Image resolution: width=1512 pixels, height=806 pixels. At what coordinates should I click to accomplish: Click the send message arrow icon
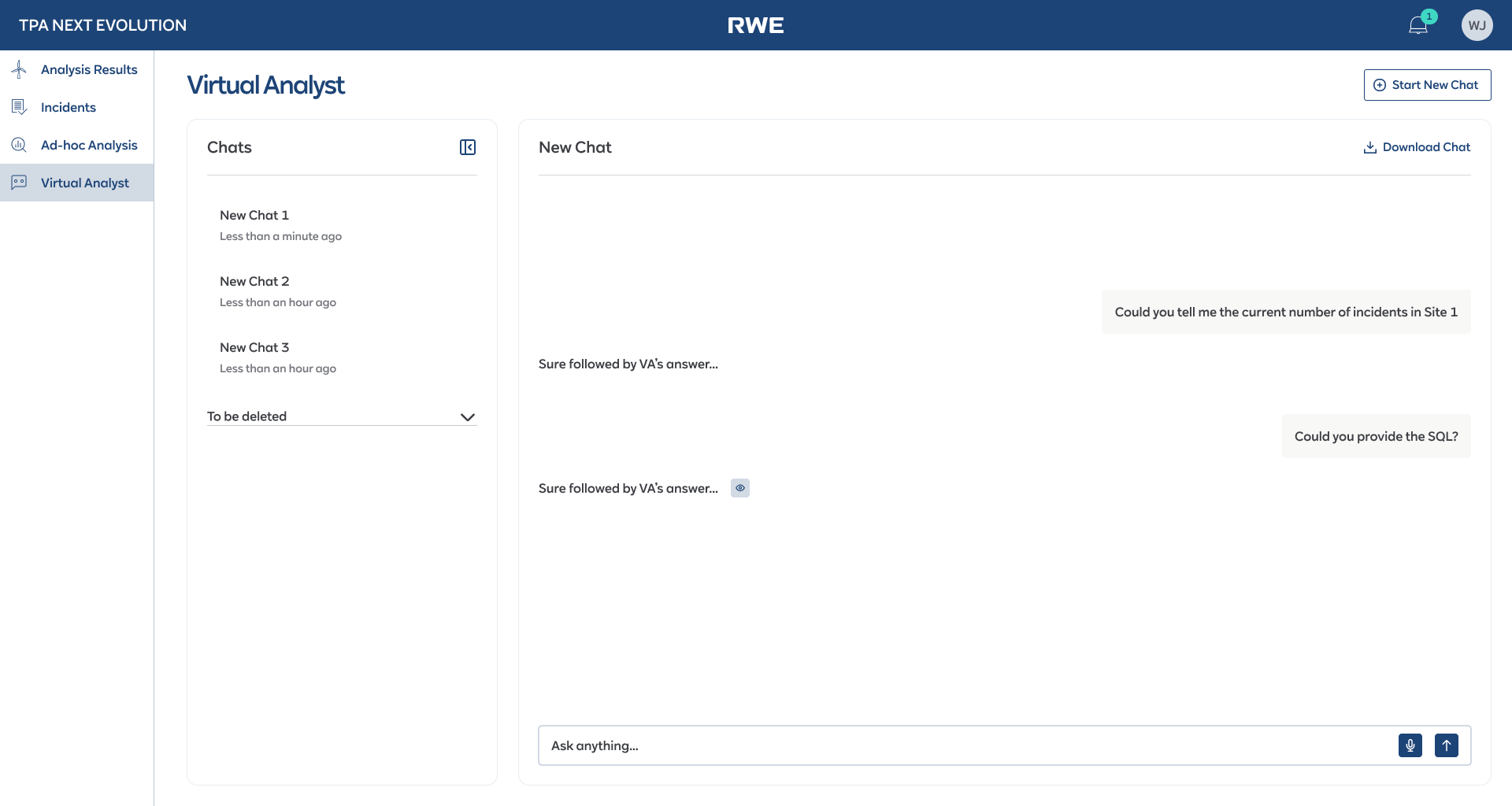1447,745
